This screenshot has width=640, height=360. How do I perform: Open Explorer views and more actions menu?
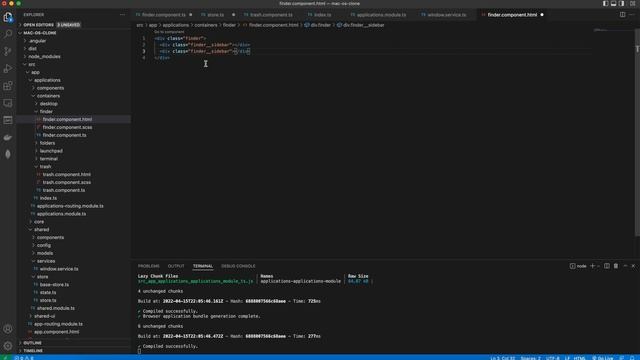[x=122, y=15]
